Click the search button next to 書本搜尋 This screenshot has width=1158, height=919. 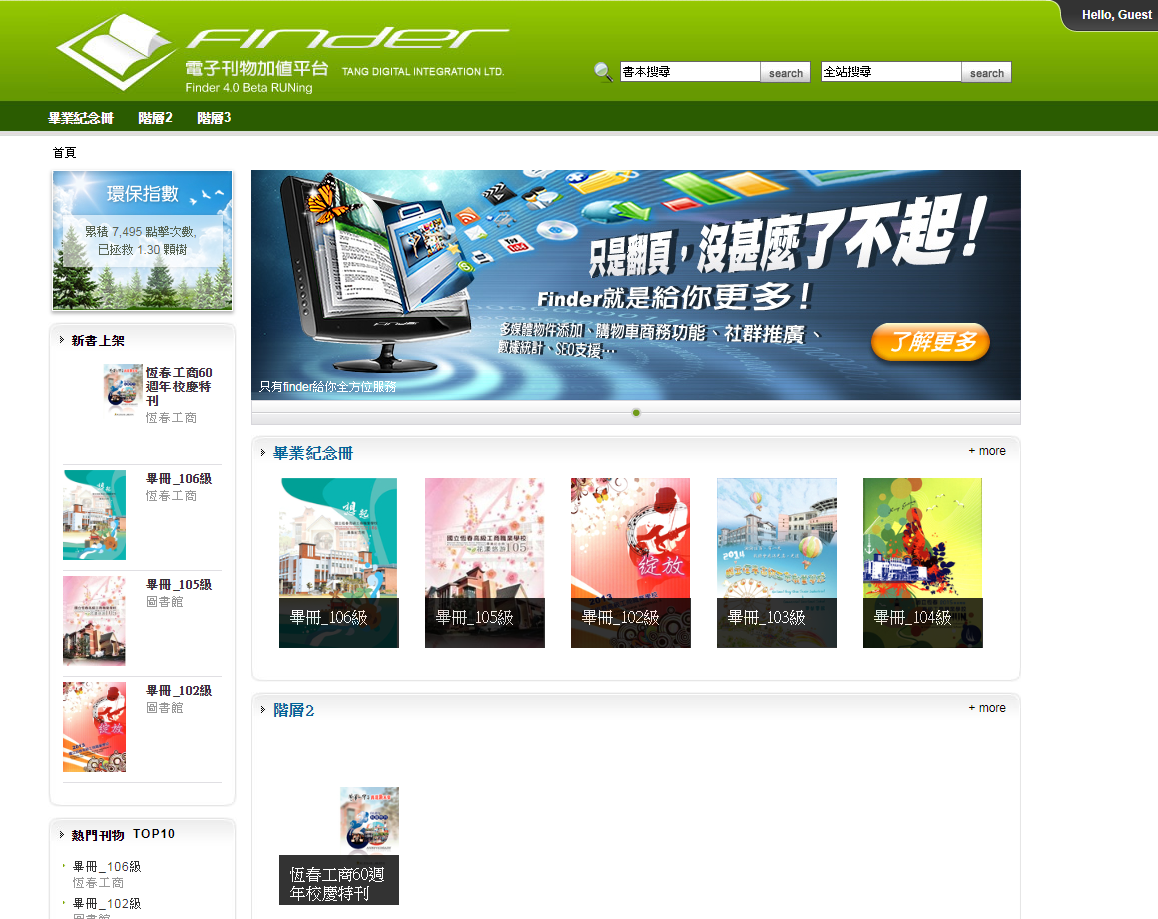pos(786,72)
